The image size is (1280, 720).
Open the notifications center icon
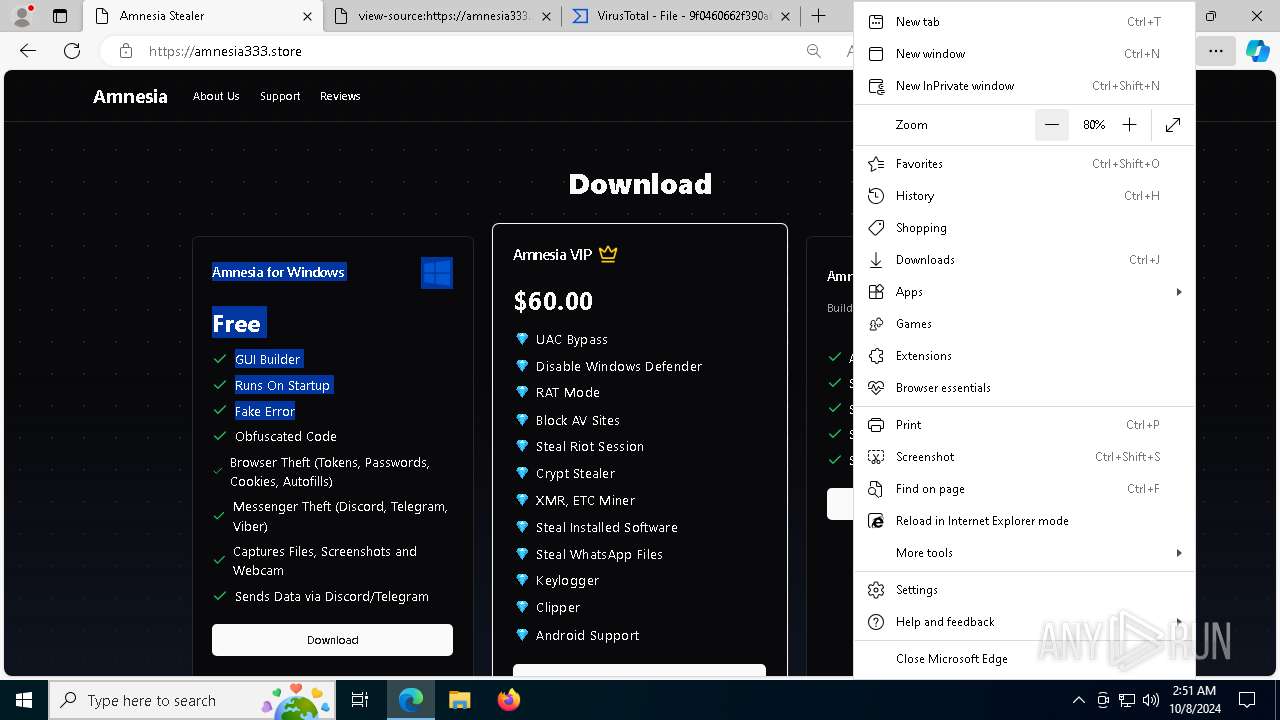(x=1247, y=700)
